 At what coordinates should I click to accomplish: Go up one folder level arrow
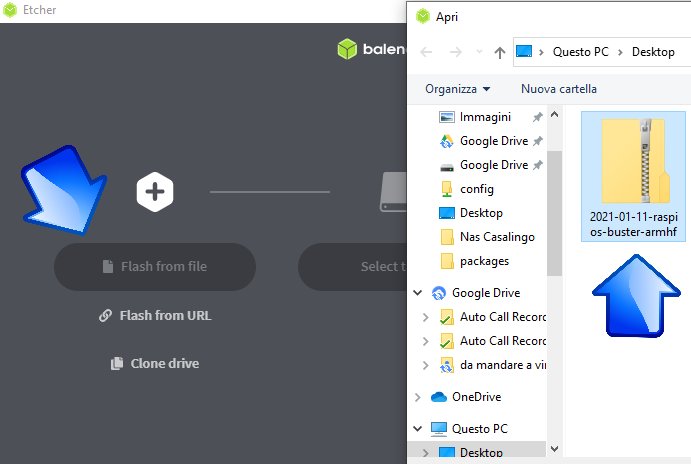[500, 52]
